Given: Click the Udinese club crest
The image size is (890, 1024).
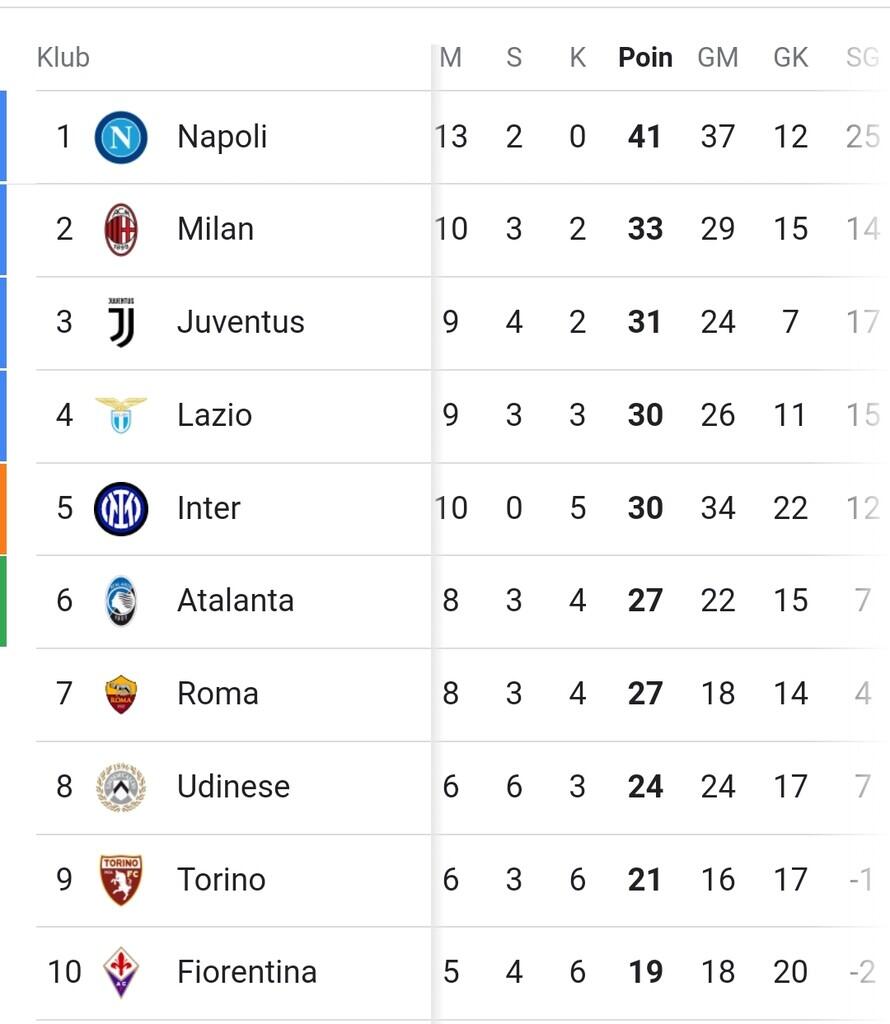Looking at the screenshot, I should pos(121,787).
